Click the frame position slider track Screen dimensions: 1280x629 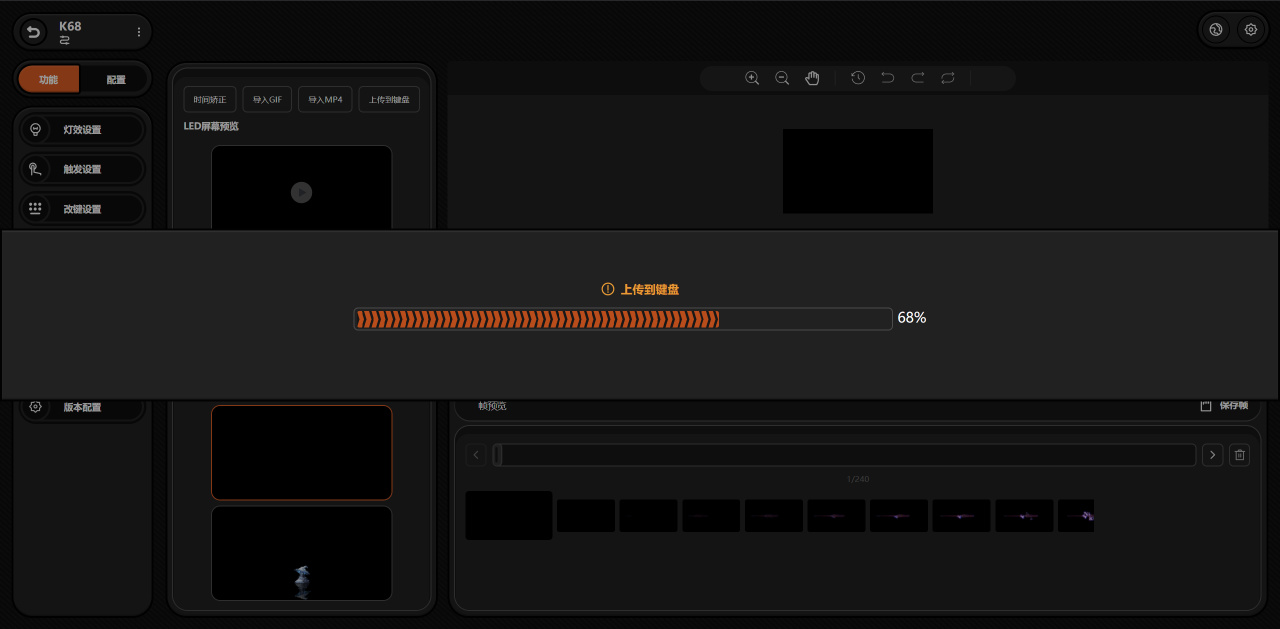(x=844, y=455)
